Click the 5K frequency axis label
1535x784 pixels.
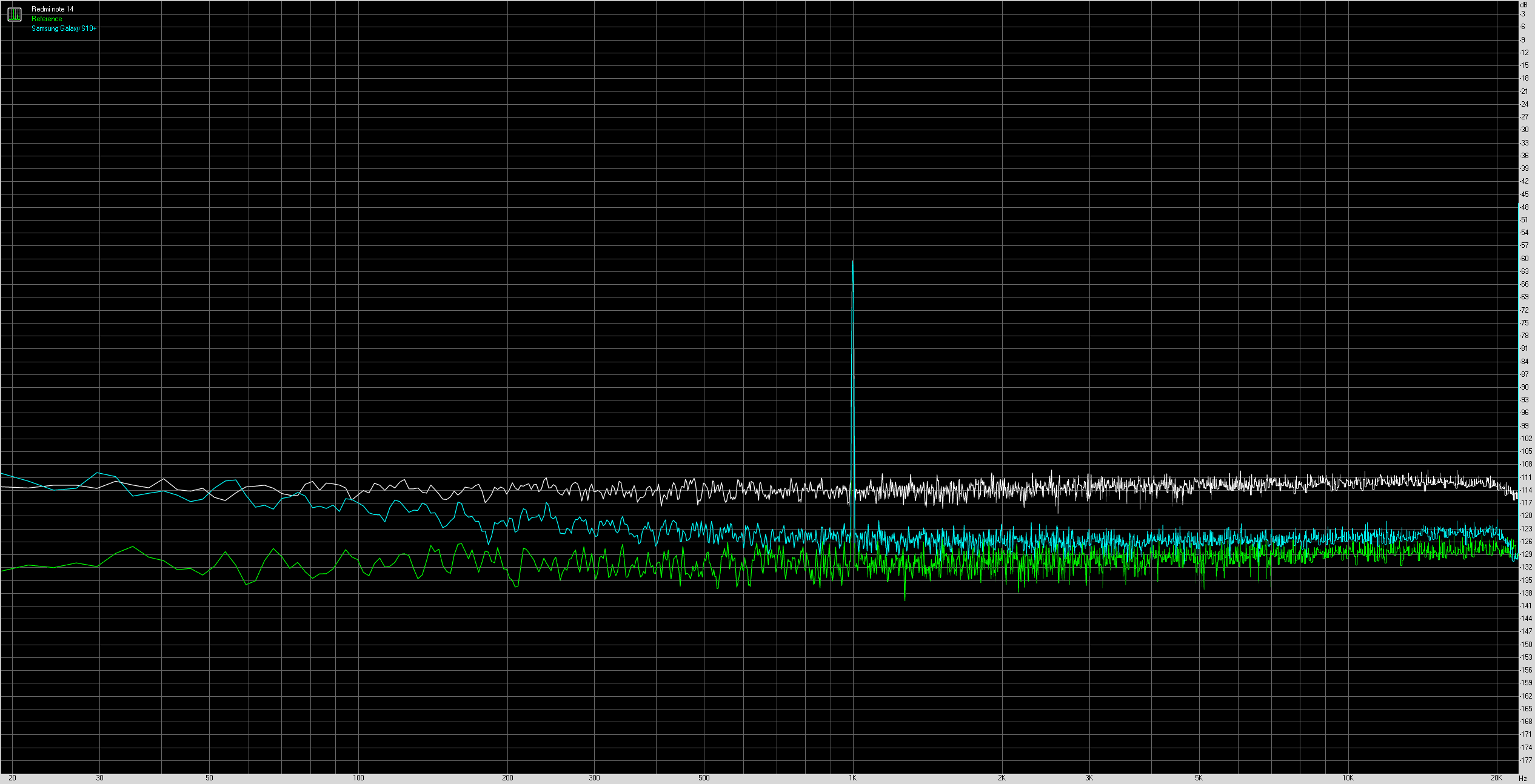coord(1199,778)
